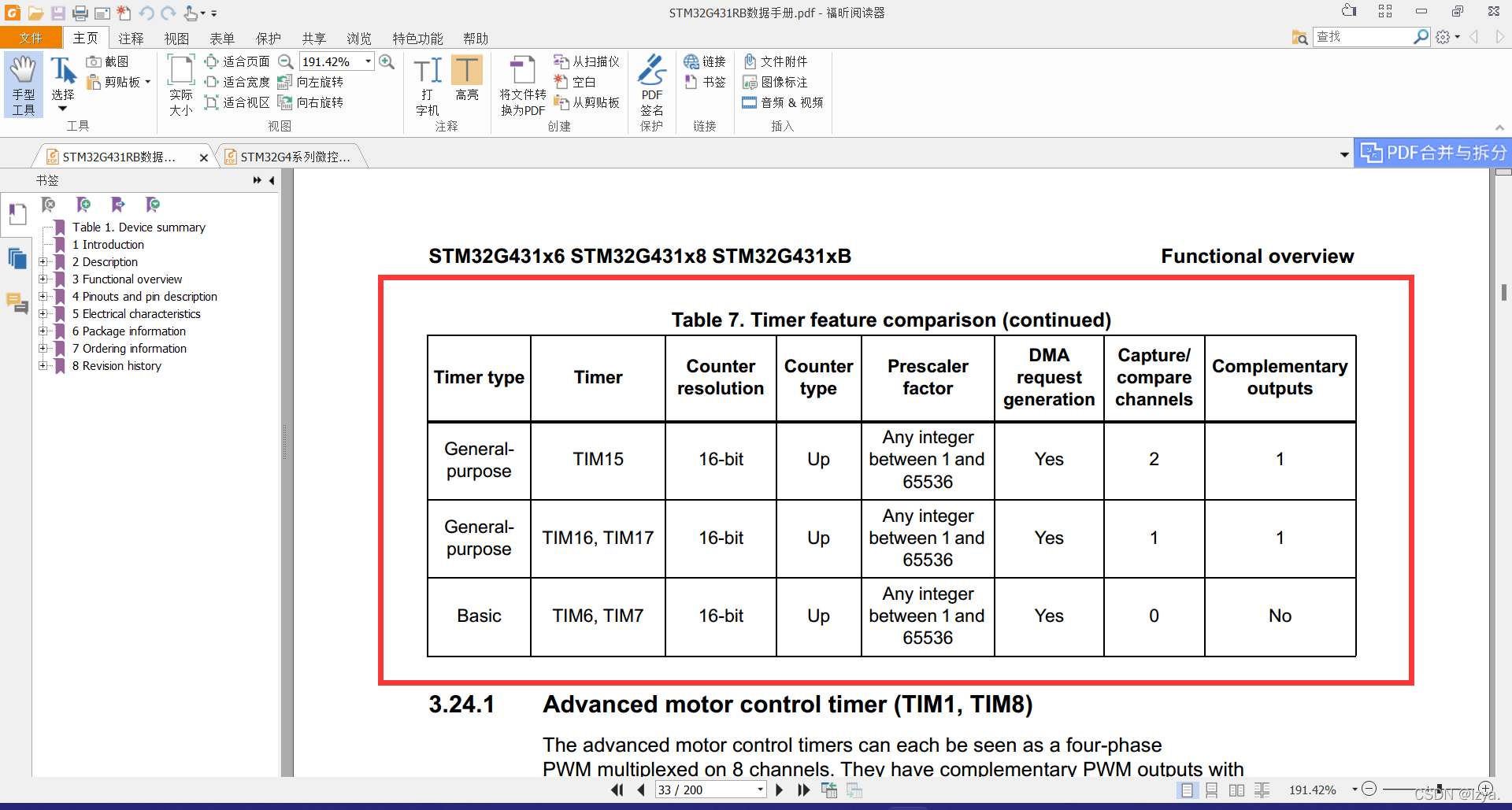Screen dimensions: 1512x810
Task: Expand the '2 Description' bookmark
Action: [43, 261]
